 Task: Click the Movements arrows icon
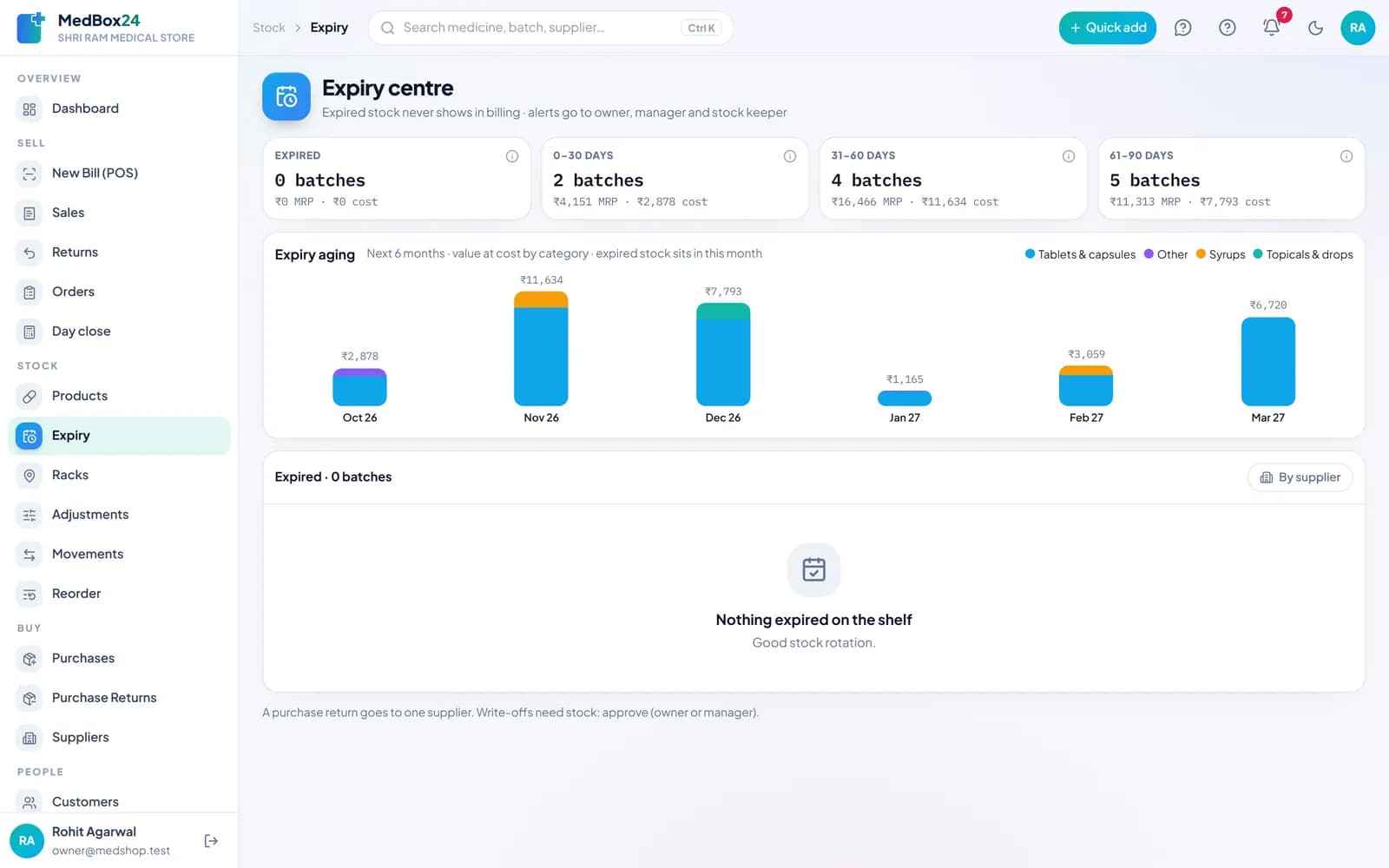point(30,555)
